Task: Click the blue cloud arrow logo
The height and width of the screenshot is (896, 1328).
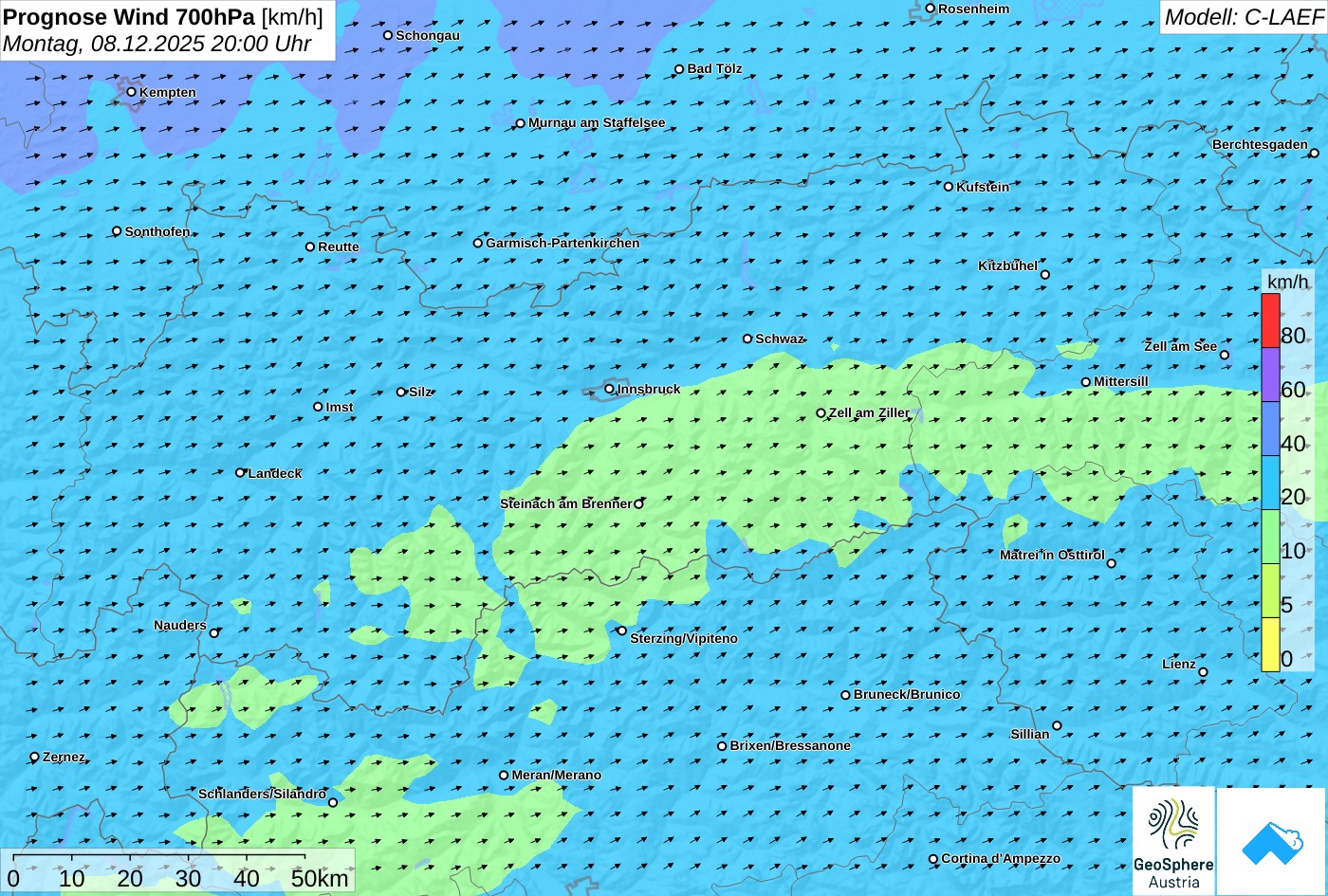Action: point(1271,841)
